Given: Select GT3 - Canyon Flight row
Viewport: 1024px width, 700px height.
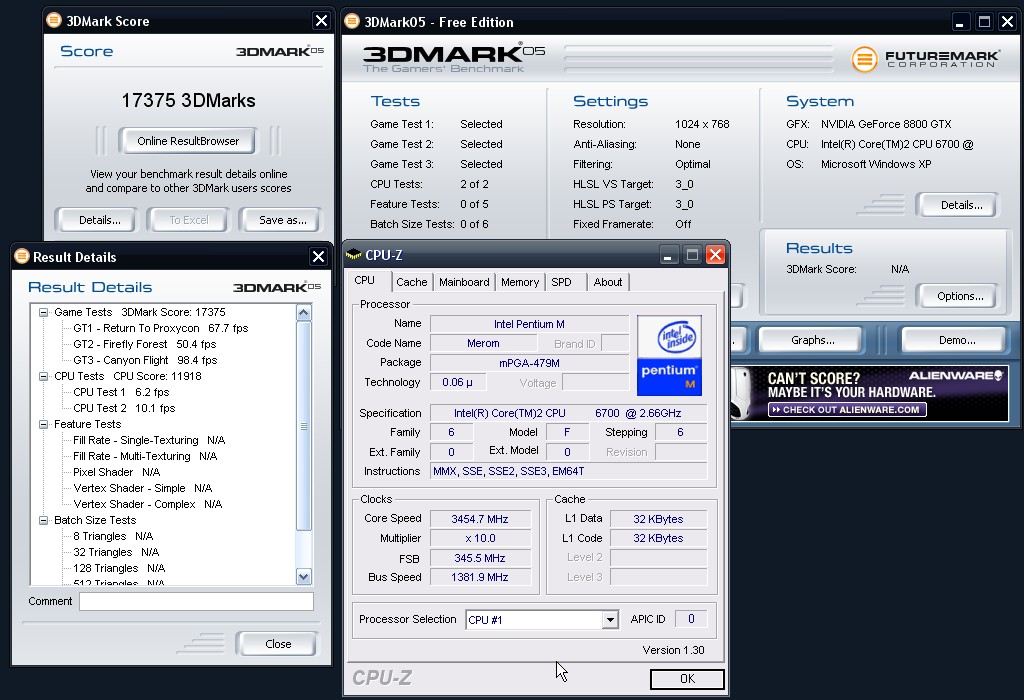Looking at the screenshot, I should (x=145, y=360).
